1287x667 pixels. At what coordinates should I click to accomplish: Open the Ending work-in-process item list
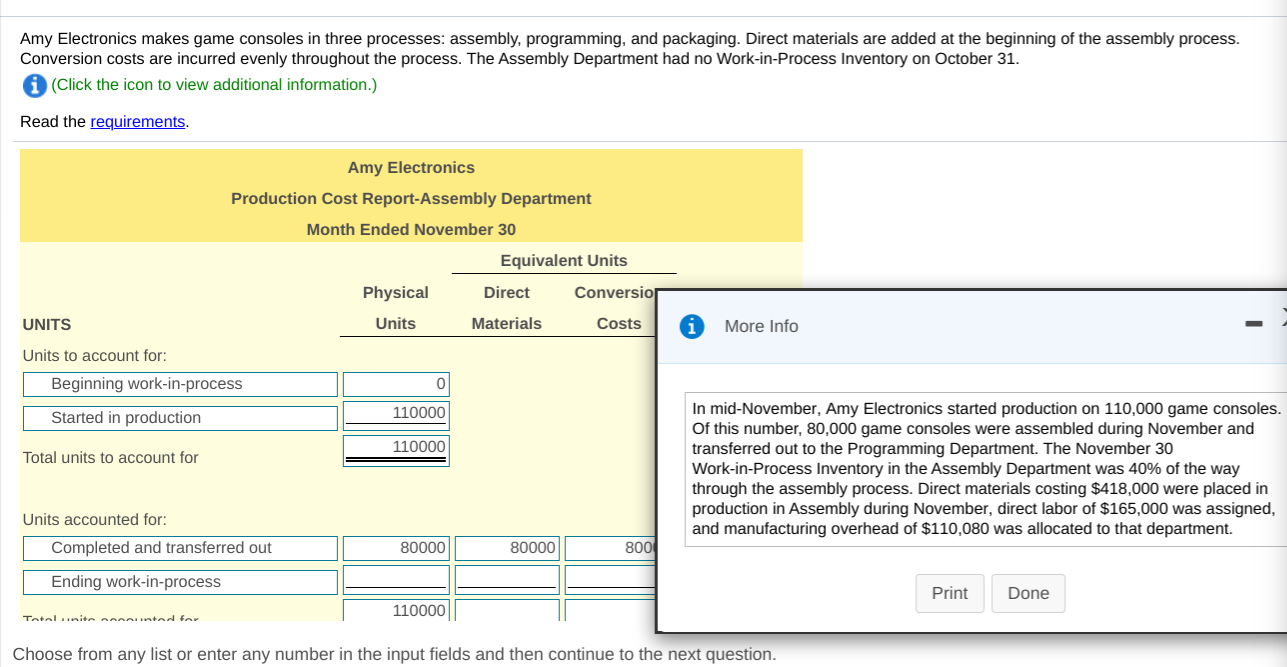tap(179, 581)
